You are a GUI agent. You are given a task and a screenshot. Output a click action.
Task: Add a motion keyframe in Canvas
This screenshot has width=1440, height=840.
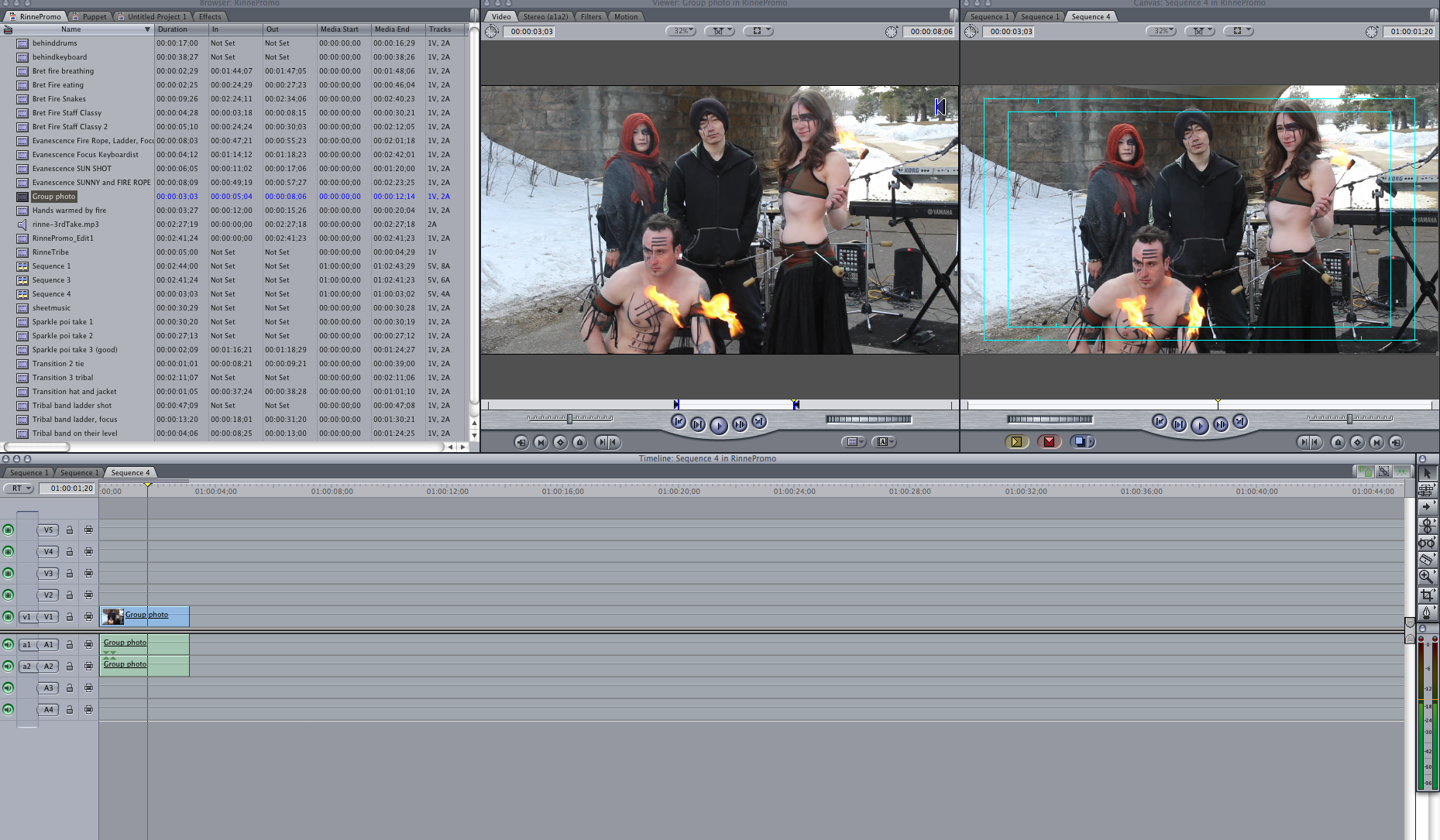[x=1357, y=442]
